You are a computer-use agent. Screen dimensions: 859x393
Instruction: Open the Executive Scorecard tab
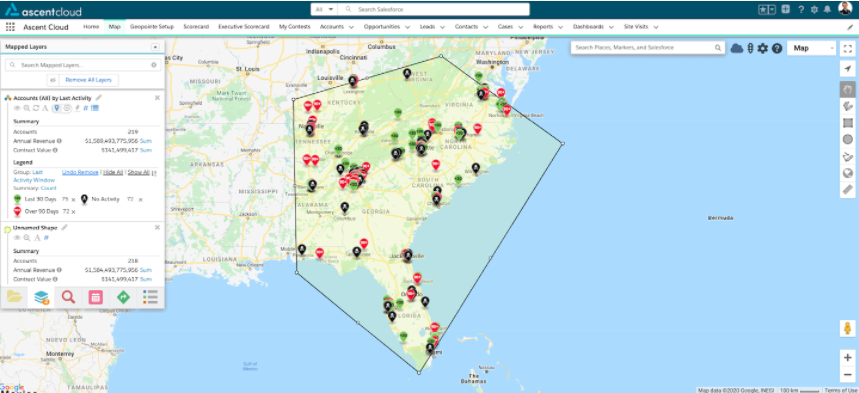(x=244, y=26)
